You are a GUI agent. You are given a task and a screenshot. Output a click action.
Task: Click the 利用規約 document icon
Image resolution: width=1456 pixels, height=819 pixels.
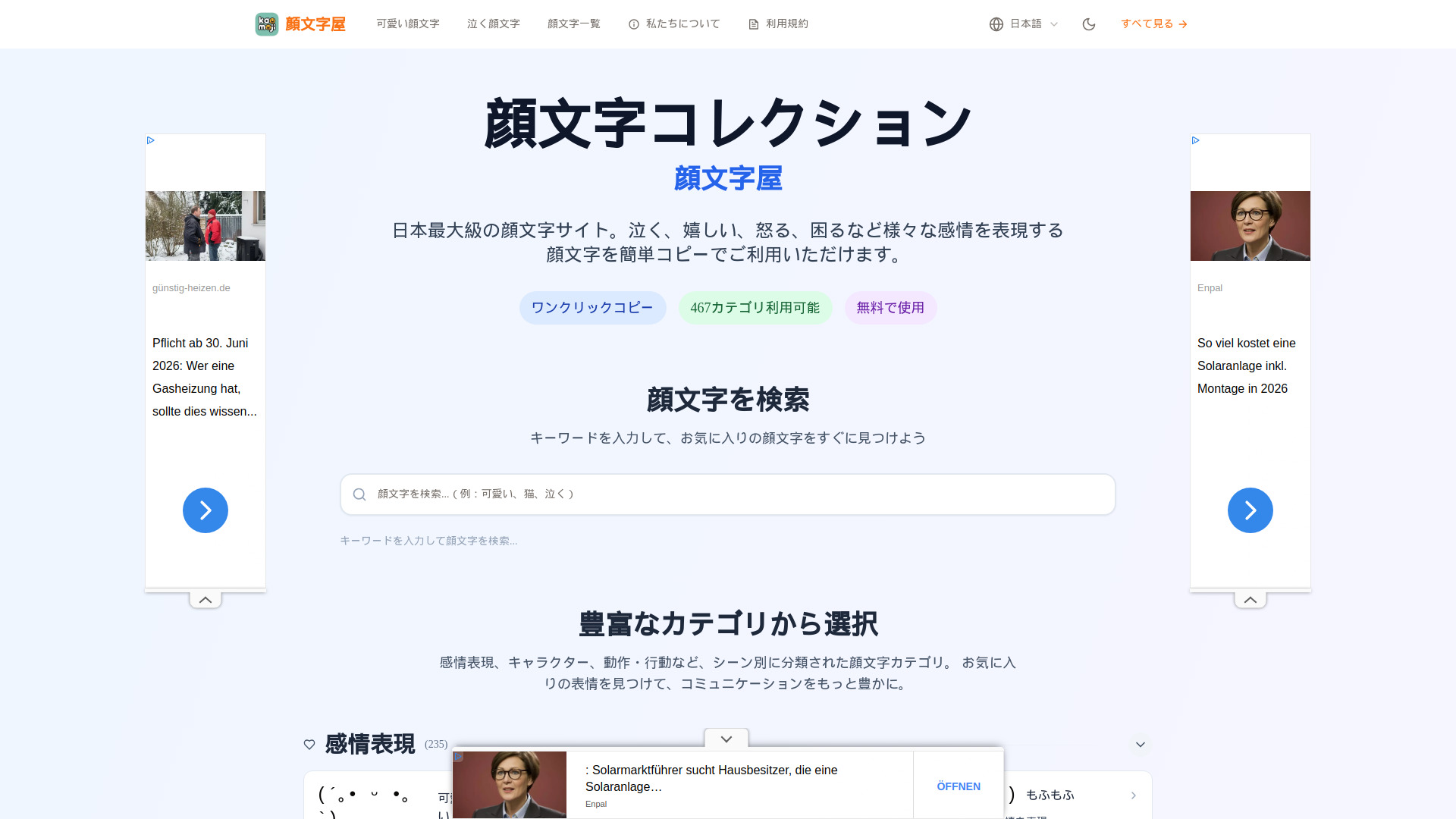point(754,24)
